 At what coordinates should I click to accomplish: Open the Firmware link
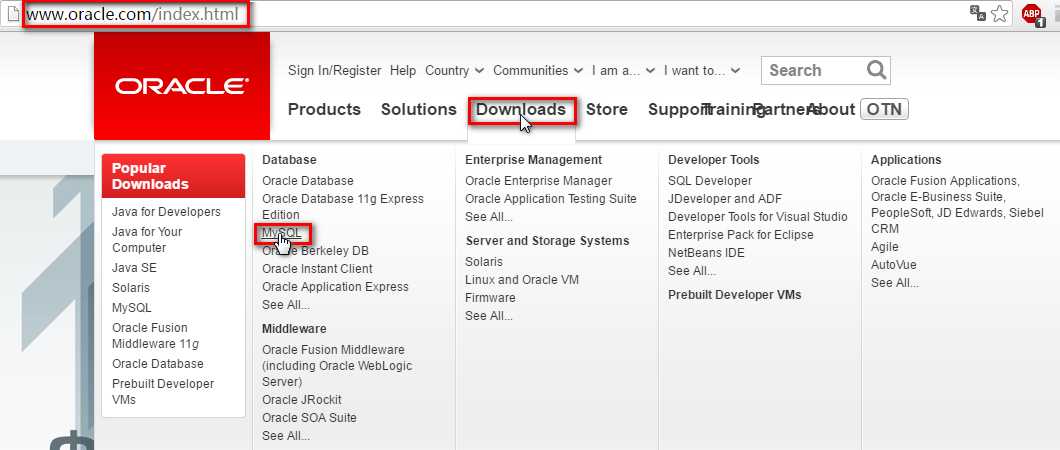pos(490,297)
